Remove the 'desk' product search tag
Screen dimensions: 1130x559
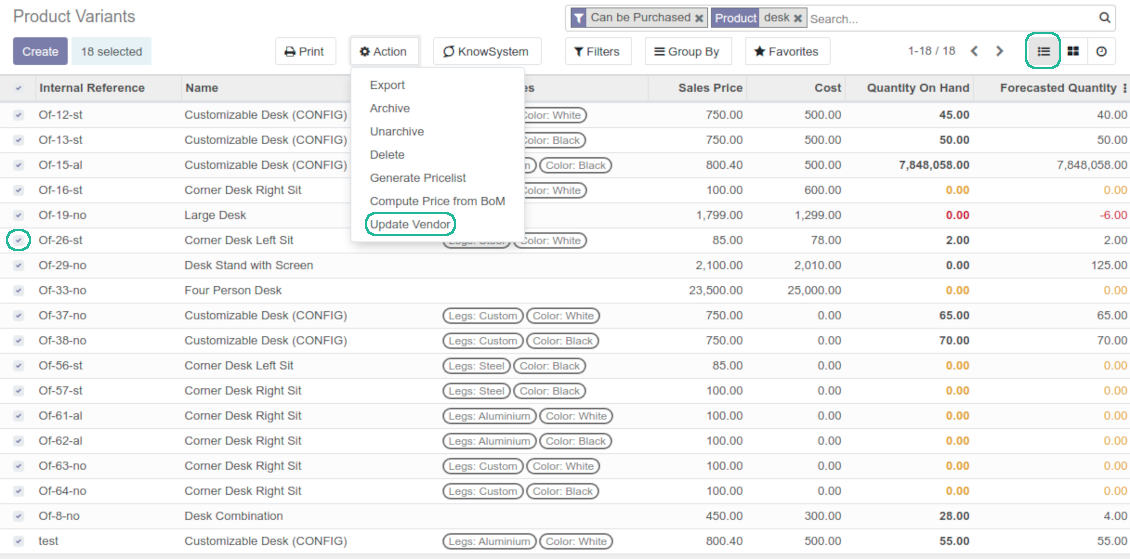coord(798,18)
